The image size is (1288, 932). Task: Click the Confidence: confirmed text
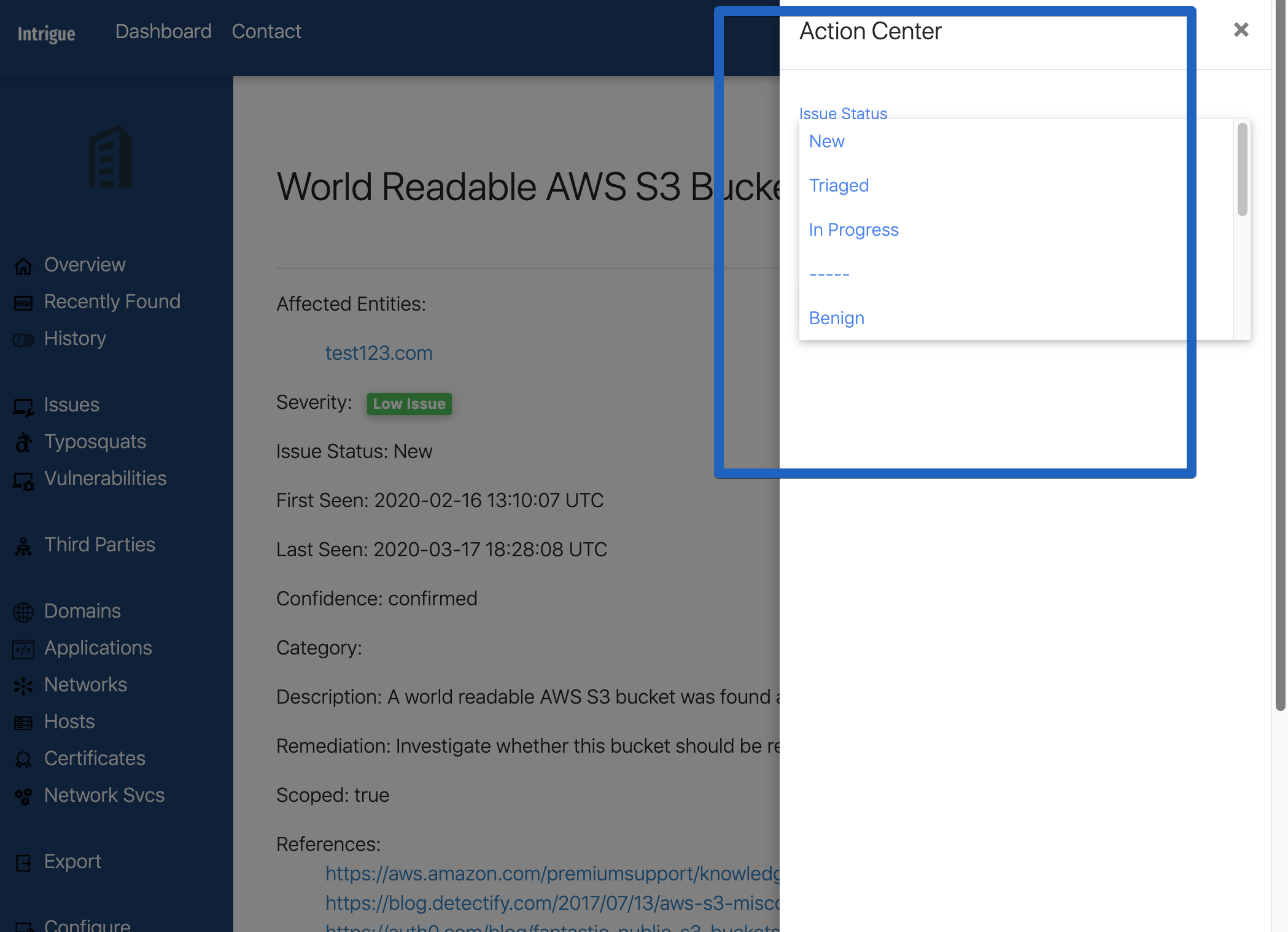(376, 599)
